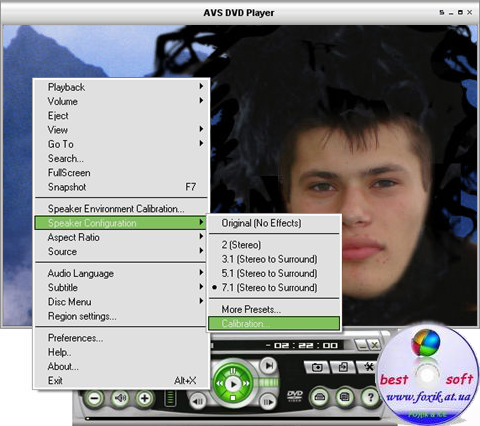Select the checked 7.1 (Stereo to Surround)
This screenshot has width=480, height=426.
click(274, 288)
